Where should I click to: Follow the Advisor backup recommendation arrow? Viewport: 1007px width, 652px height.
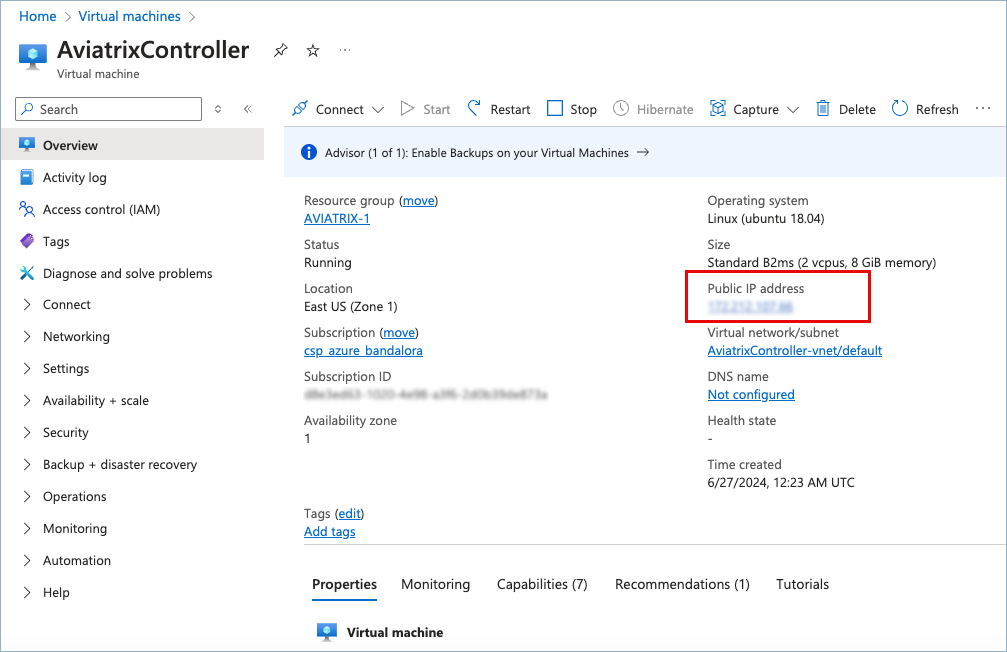pos(644,153)
